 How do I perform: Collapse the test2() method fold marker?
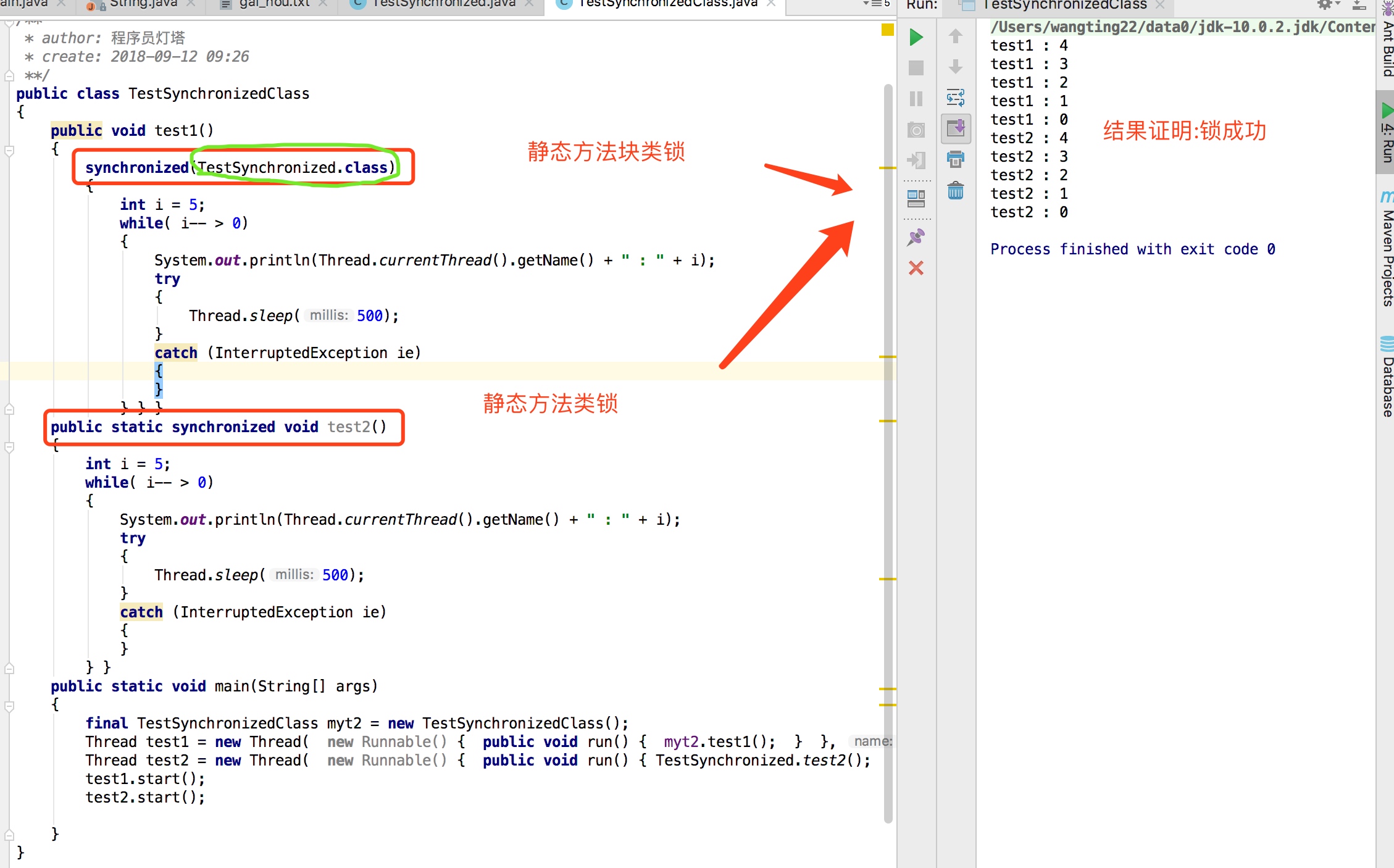coord(9,447)
